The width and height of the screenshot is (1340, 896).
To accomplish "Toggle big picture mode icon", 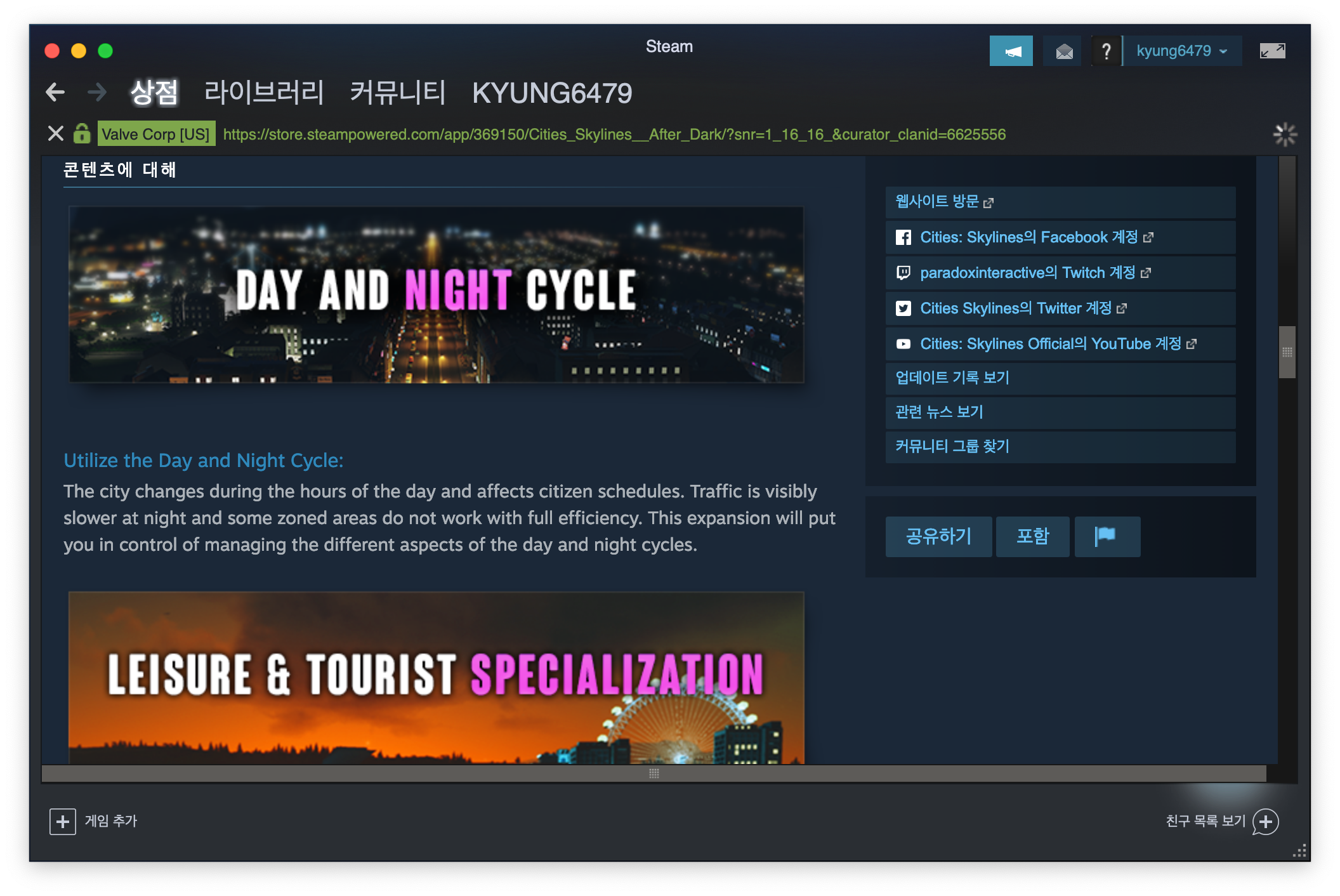I will 1272,51.
